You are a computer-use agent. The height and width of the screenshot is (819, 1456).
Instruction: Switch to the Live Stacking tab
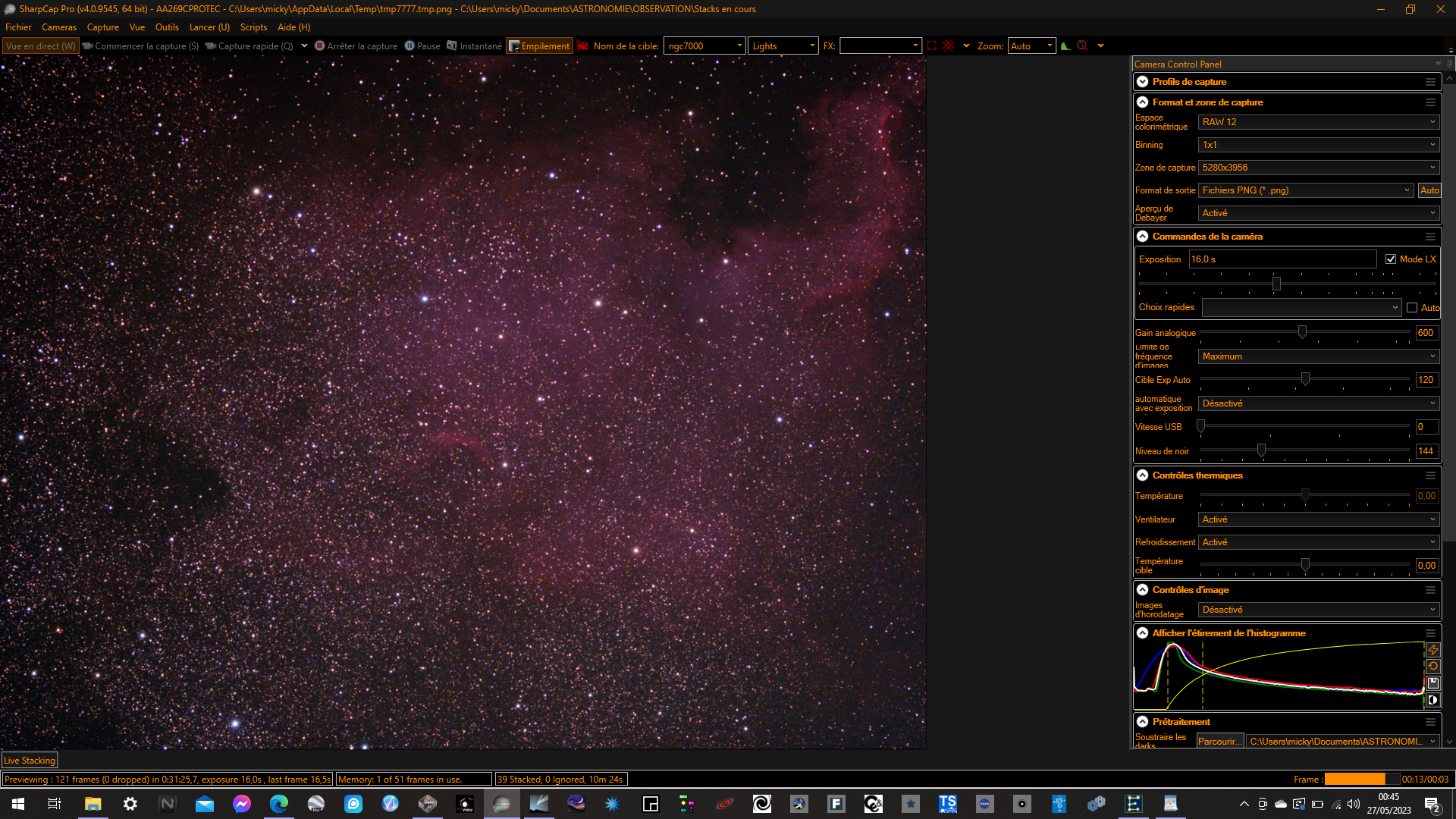coord(30,761)
